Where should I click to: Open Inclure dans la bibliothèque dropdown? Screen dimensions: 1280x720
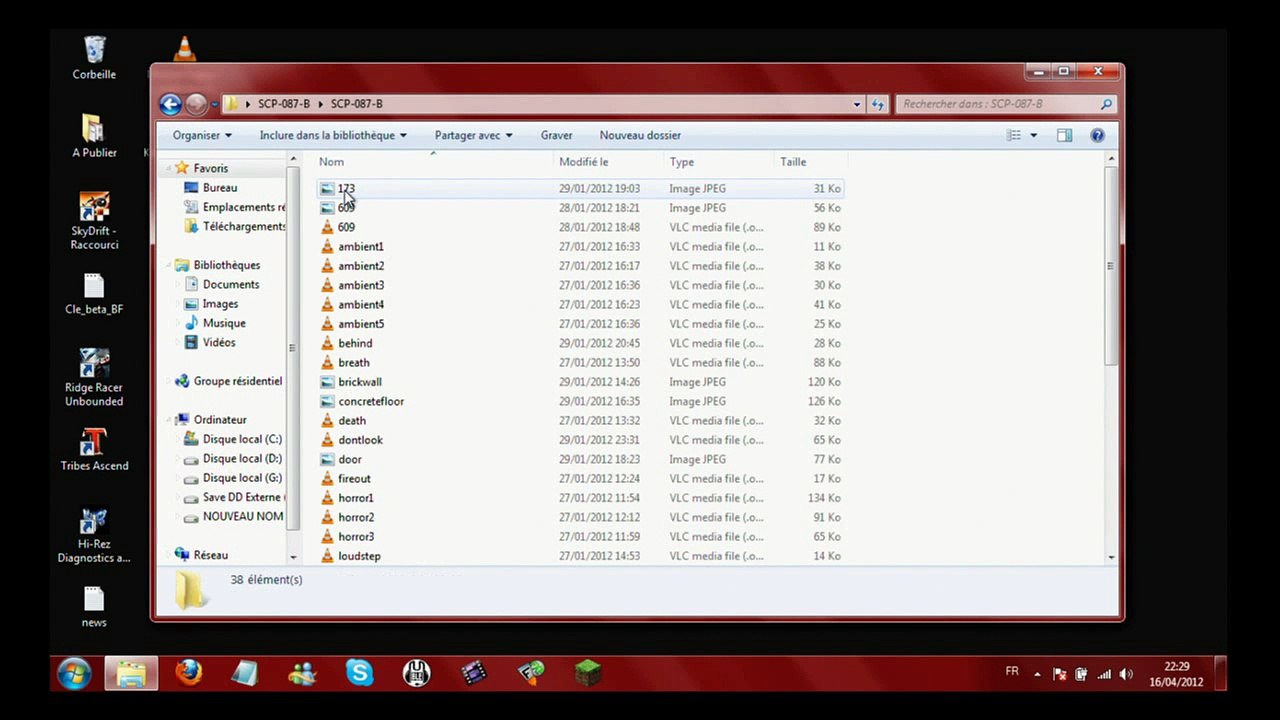pos(333,135)
